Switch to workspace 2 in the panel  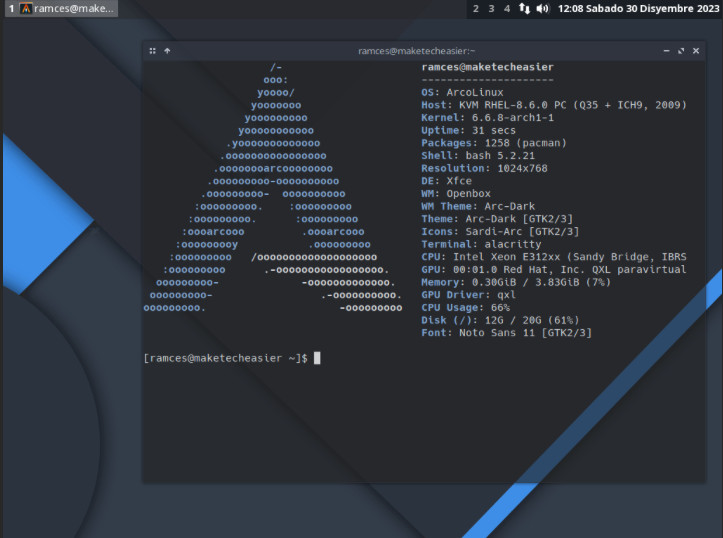[x=476, y=9]
